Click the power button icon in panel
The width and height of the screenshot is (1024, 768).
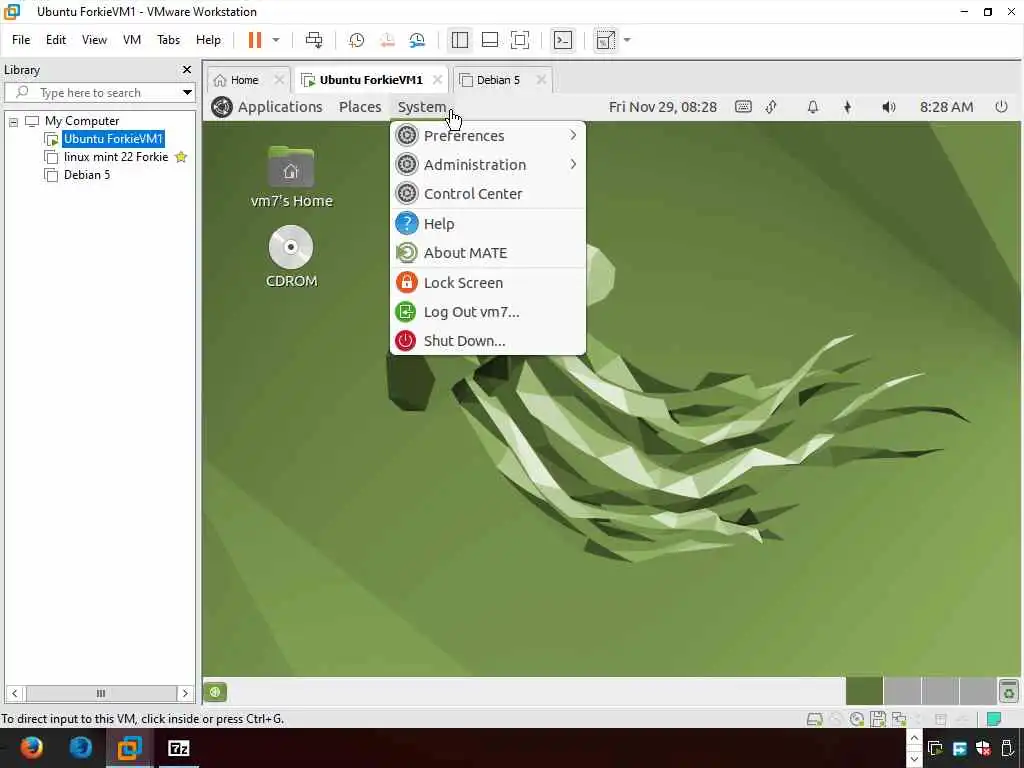click(1001, 106)
